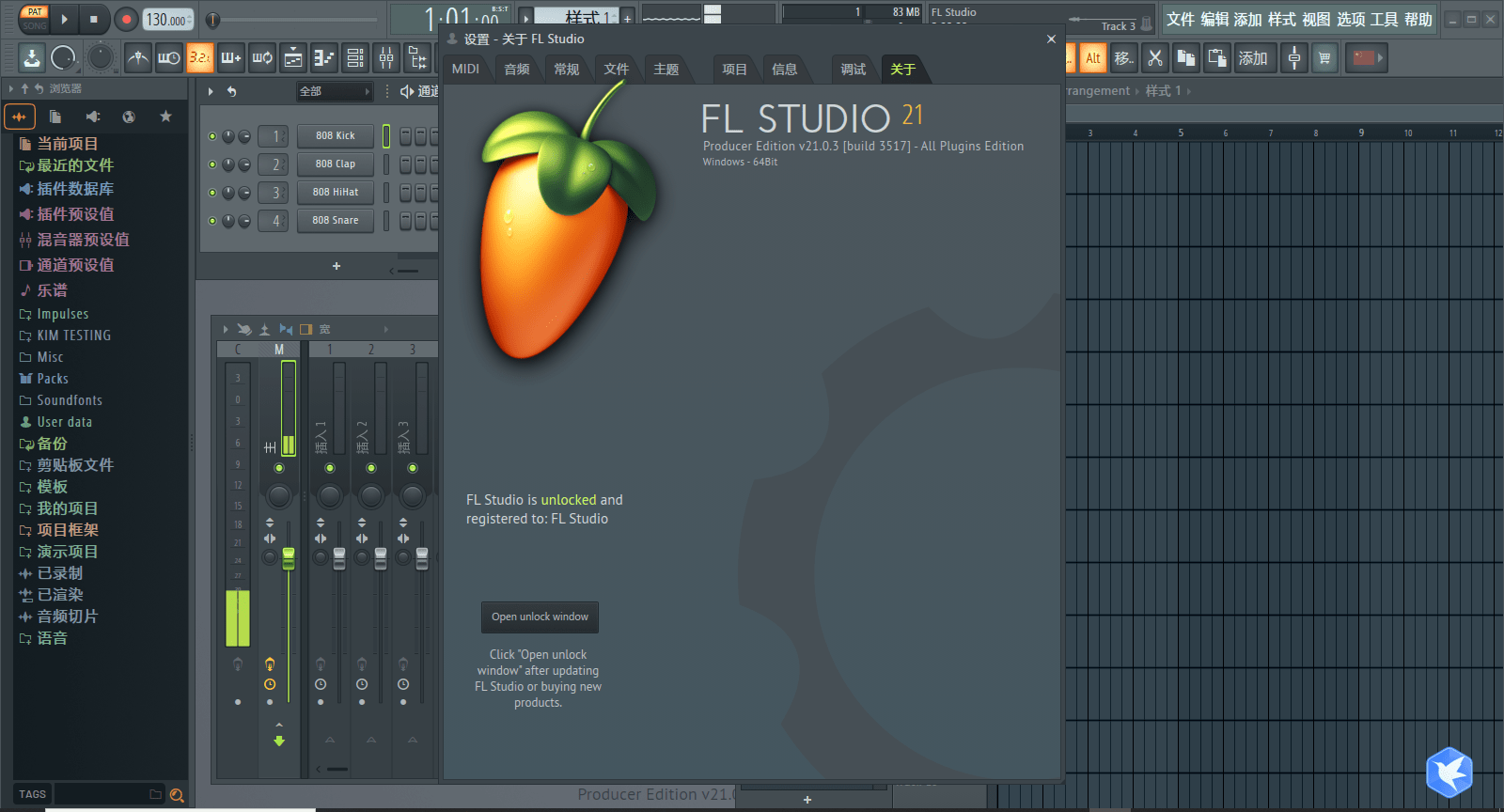The height and width of the screenshot is (812, 1504).
Task: Open the 全部 channel filter dropdown
Action: (x=335, y=91)
